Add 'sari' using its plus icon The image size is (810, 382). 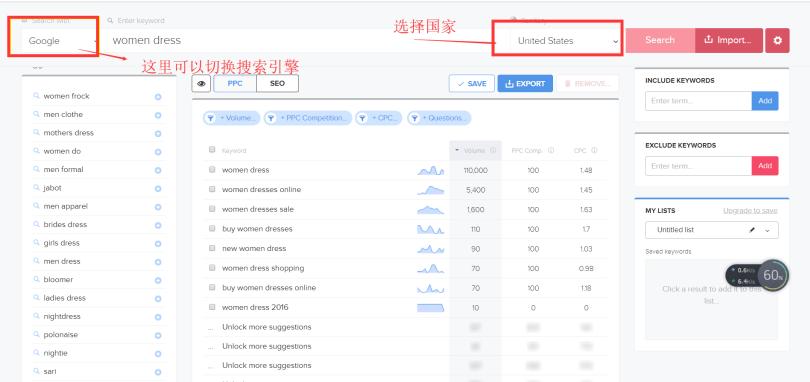158,372
